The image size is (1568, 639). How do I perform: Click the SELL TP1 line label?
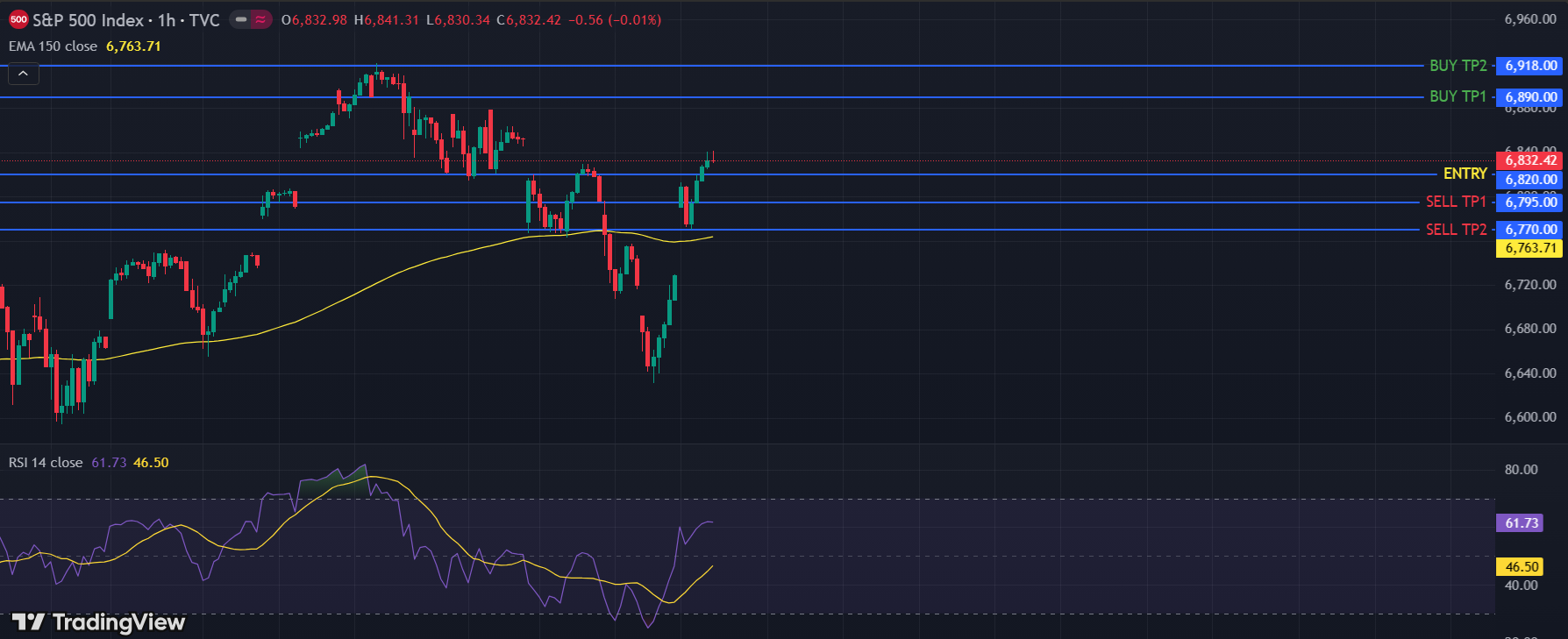click(x=1456, y=202)
